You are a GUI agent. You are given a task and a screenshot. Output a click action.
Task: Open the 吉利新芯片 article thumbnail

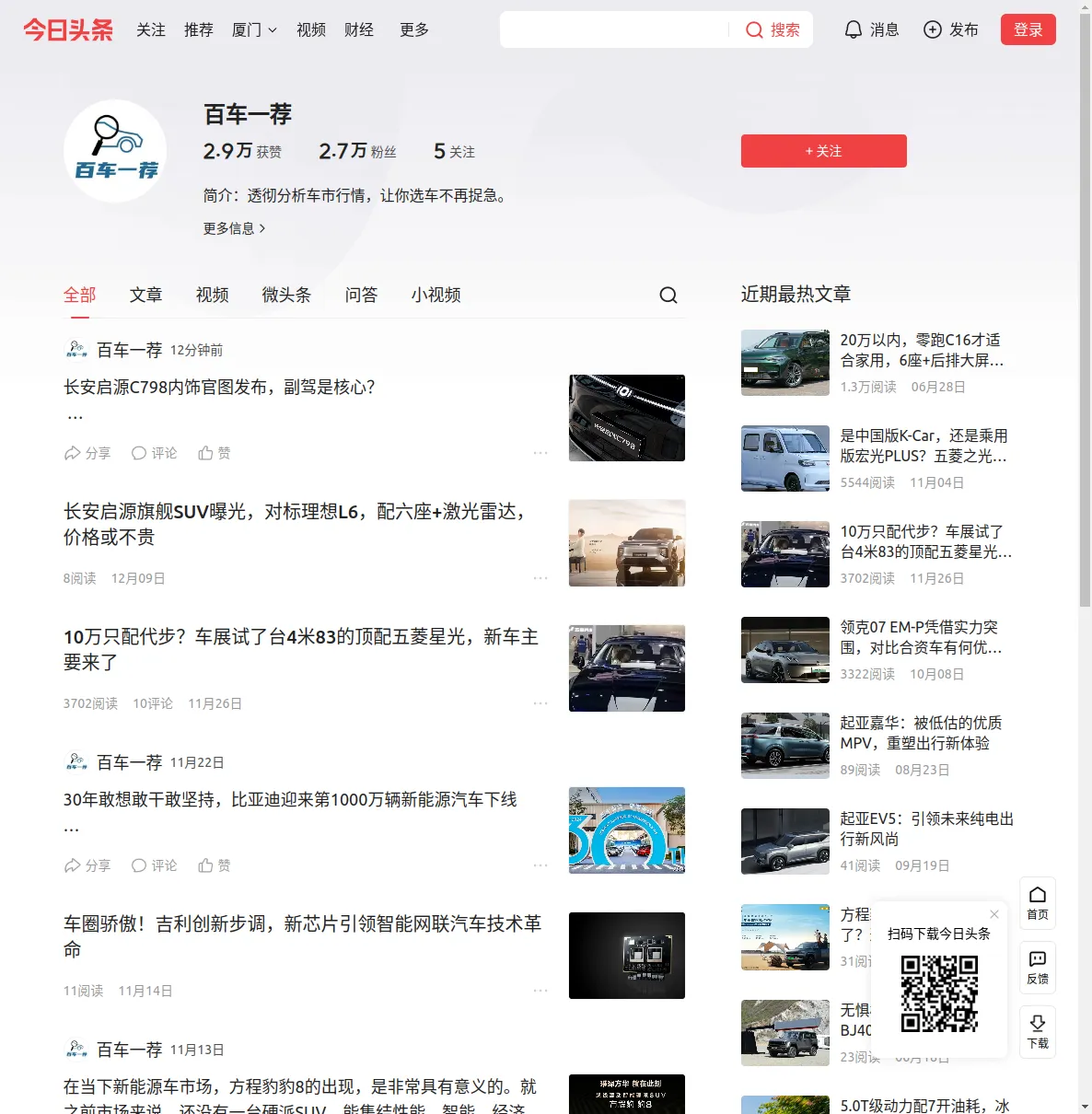tap(627, 956)
